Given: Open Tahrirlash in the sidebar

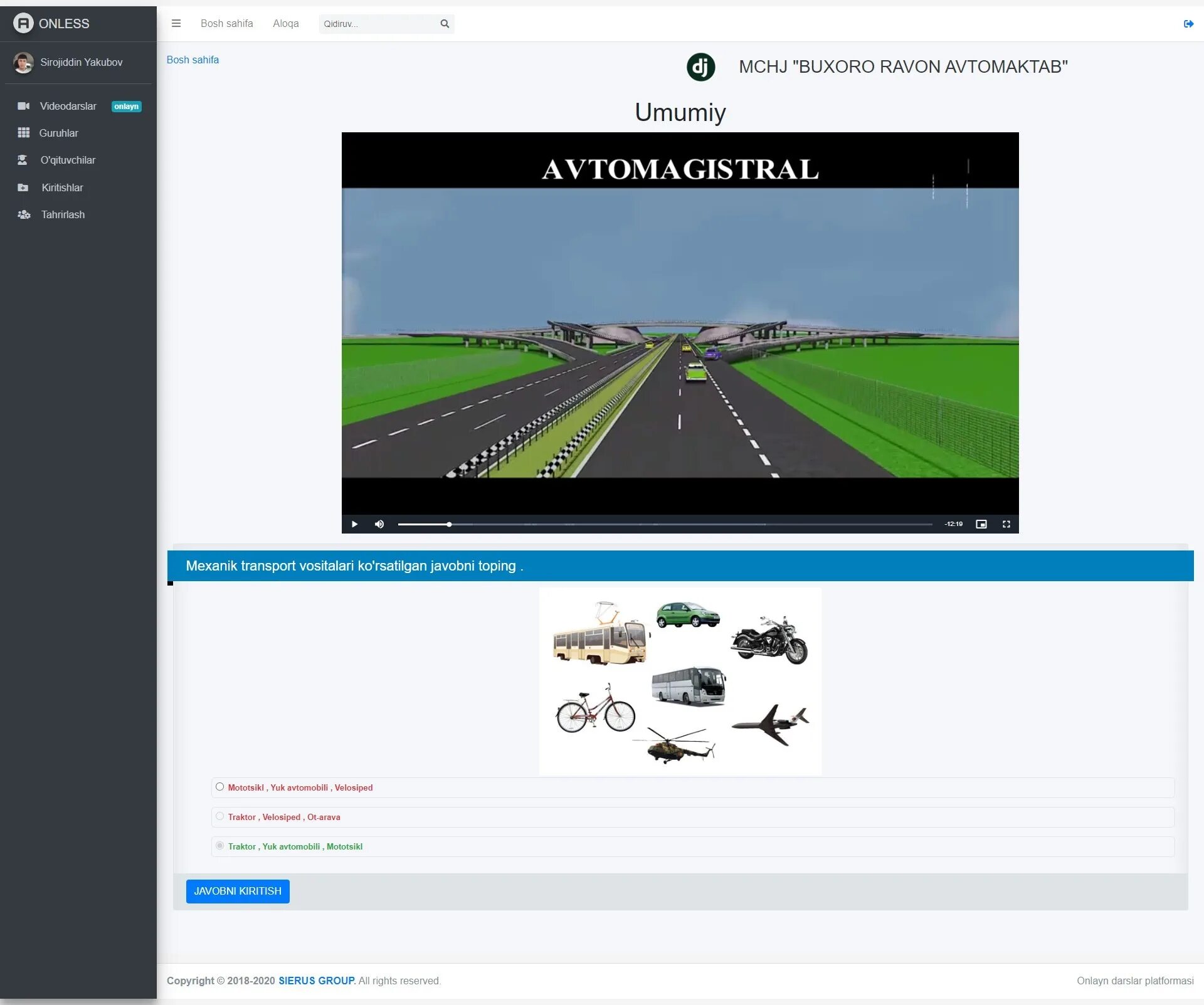Looking at the screenshot, I should tap(63, 214).
